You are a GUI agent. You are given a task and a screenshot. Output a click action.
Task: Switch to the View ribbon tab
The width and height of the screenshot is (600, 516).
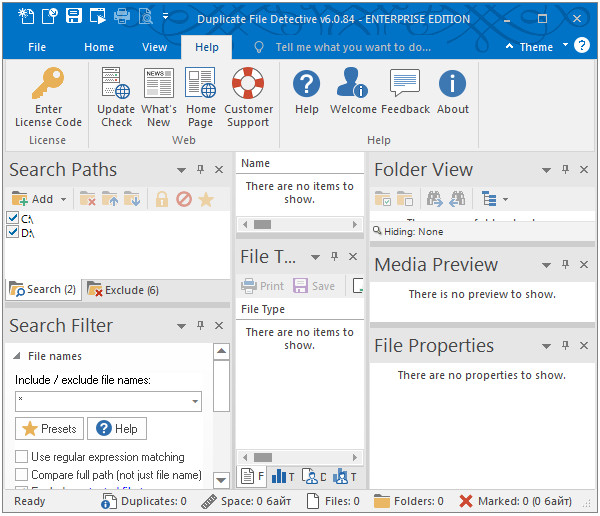click(x=154, y=47)
